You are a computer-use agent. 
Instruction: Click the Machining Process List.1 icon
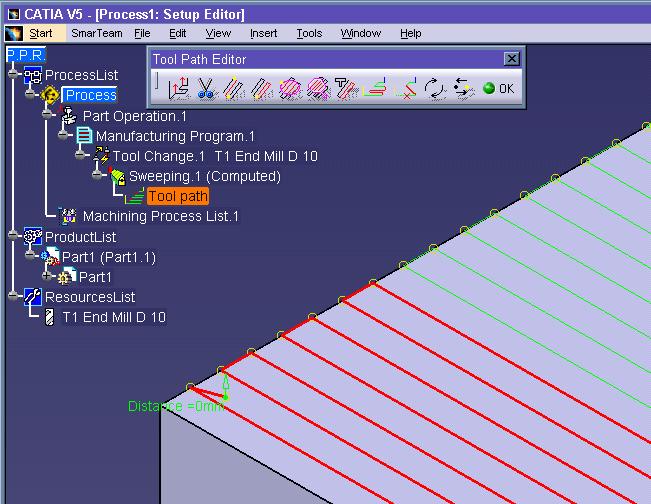point(68,216)
